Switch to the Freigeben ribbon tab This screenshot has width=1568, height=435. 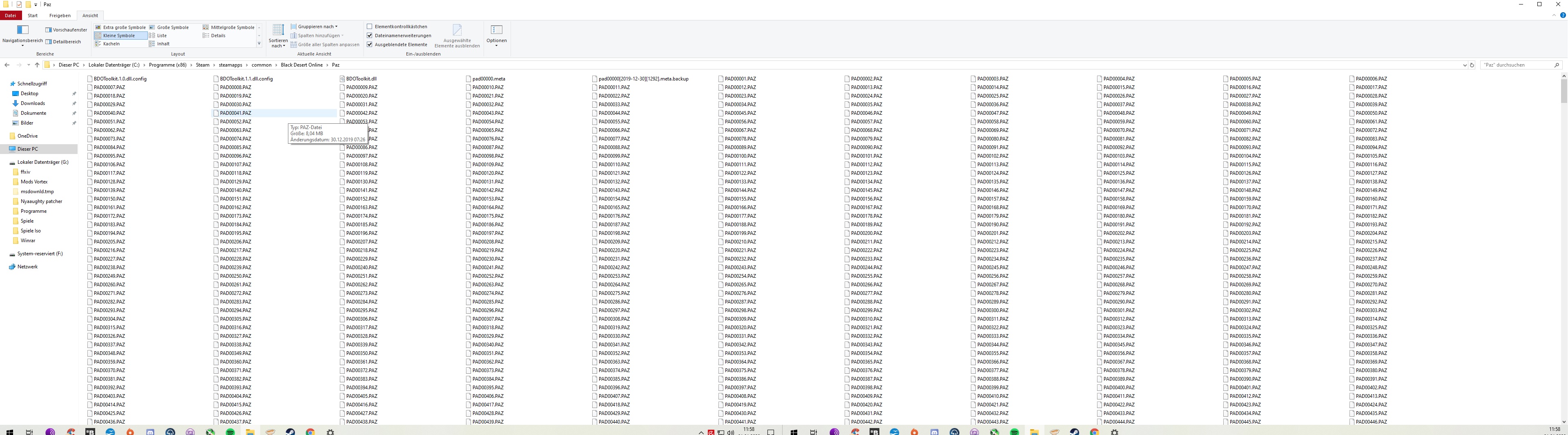point(60,16)
